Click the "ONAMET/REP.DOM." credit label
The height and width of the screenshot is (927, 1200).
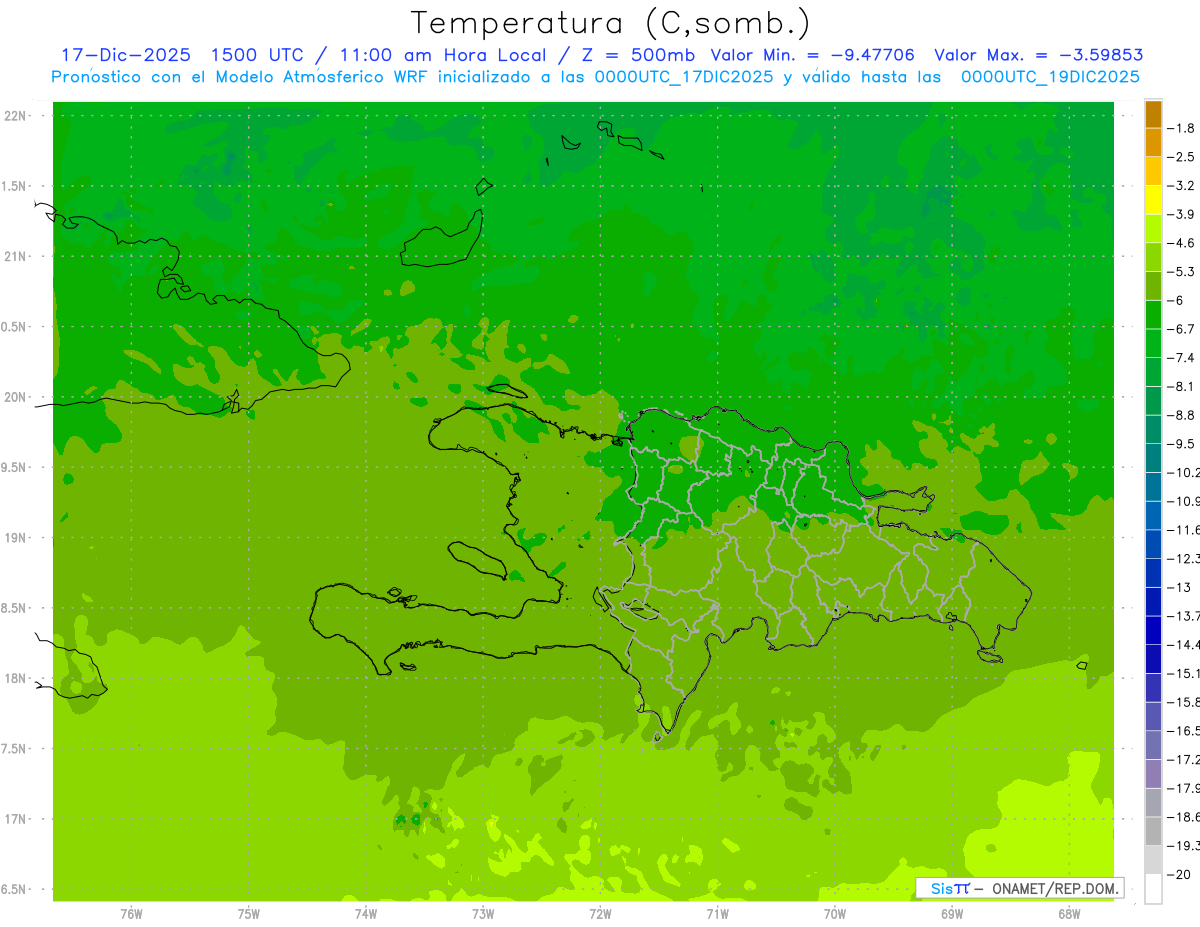point(1054,888)
